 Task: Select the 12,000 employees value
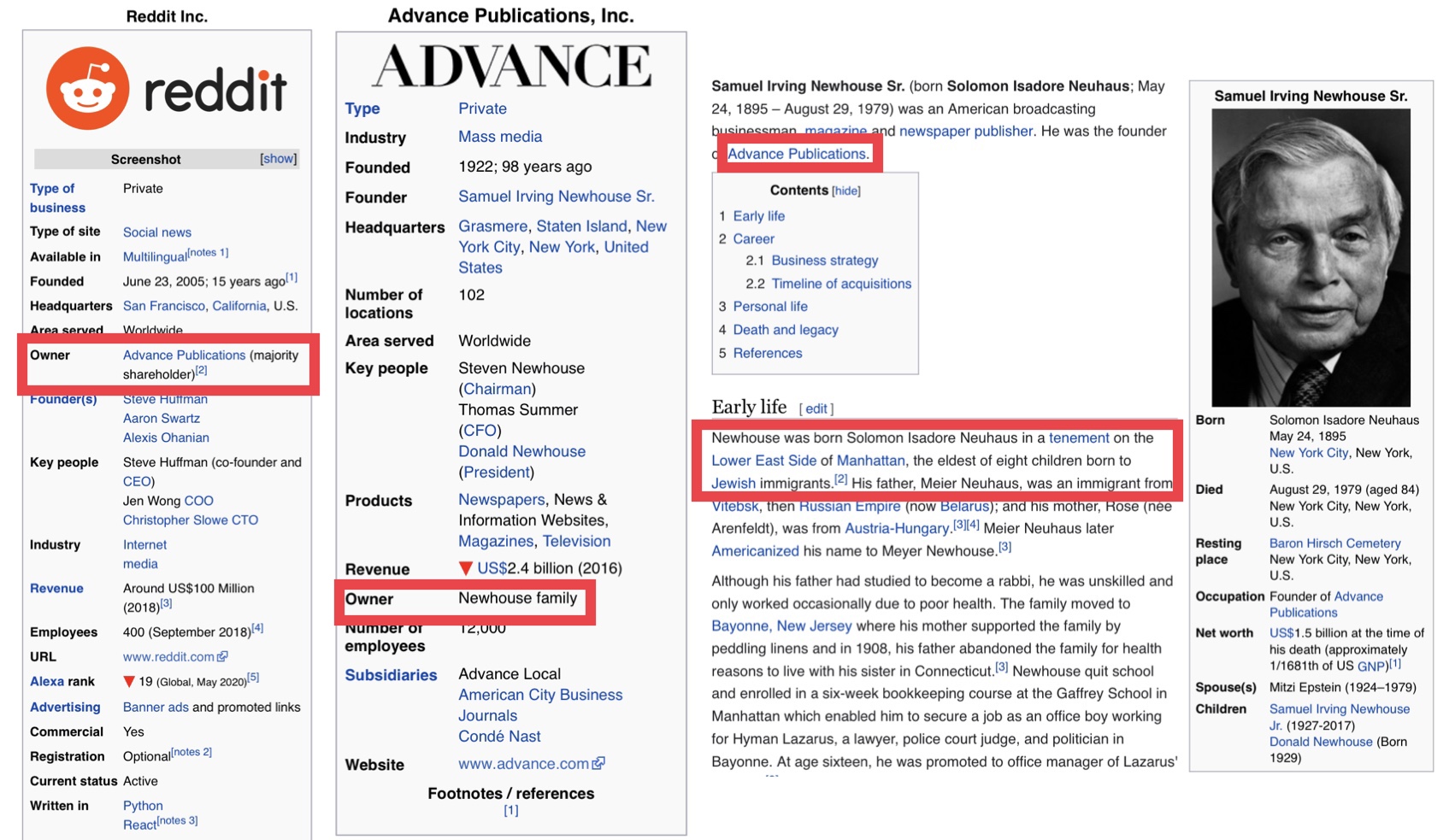pyautogui.click(x=482, y=628)
